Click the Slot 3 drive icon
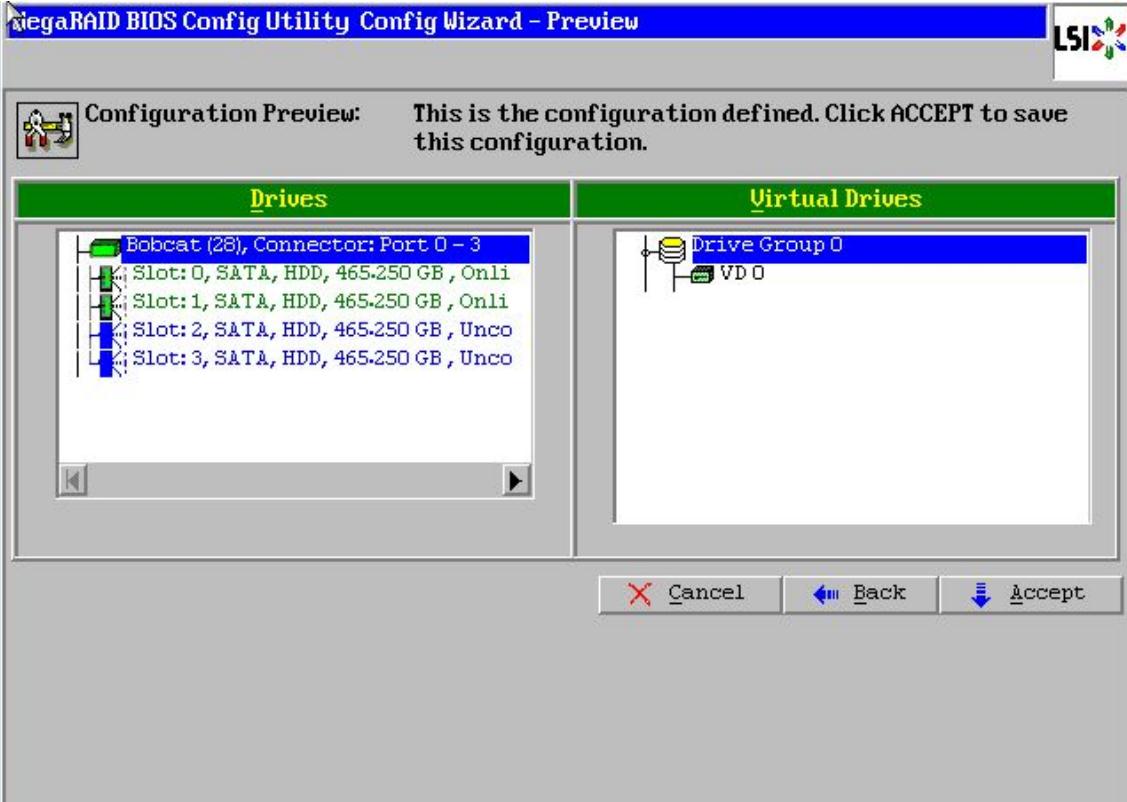Screen dimensions: 1127x802 109,363
